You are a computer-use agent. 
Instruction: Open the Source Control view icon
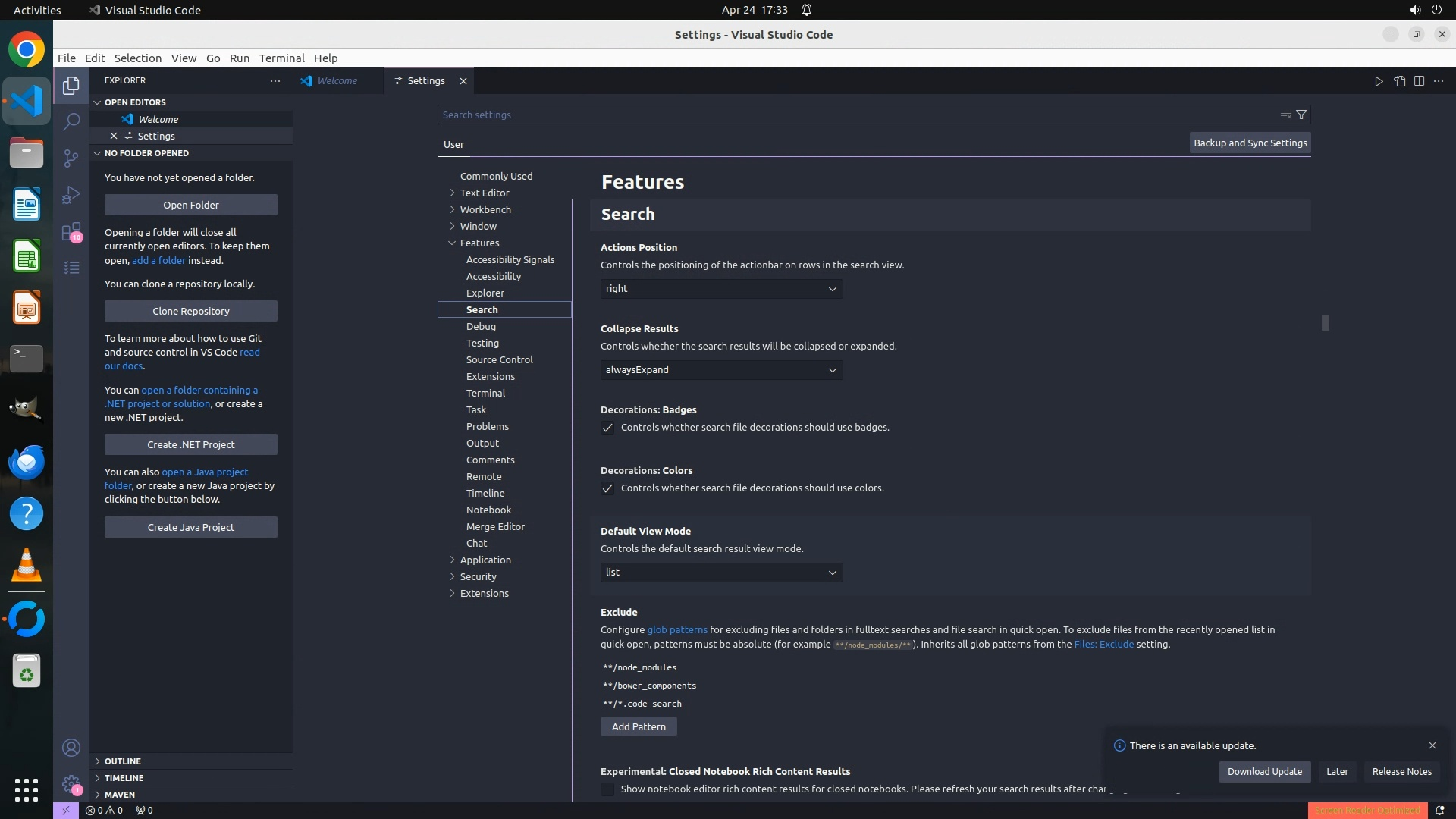pyautogui.click(x=71, y=158)
